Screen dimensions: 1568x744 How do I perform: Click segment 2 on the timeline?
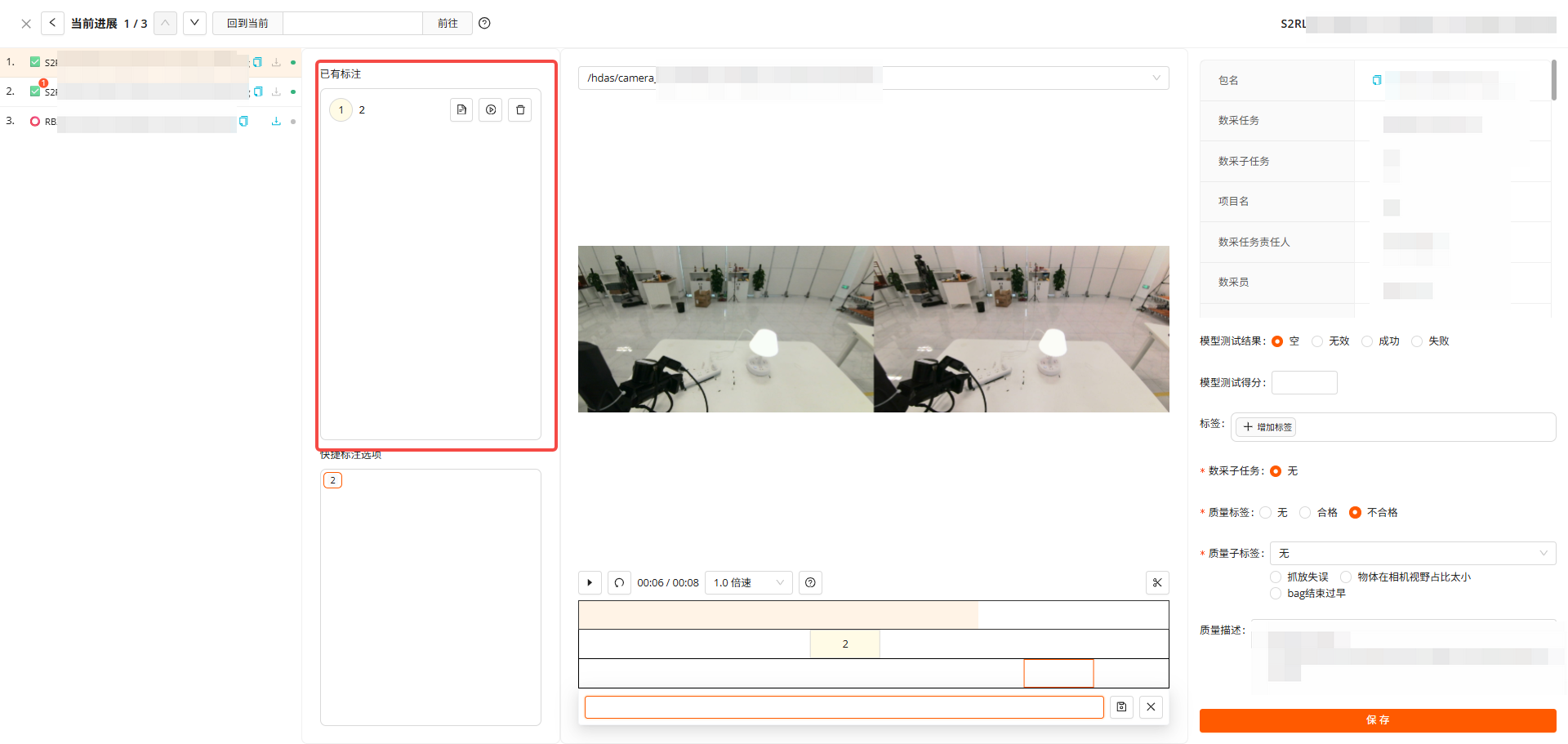(x=844, y=644)
